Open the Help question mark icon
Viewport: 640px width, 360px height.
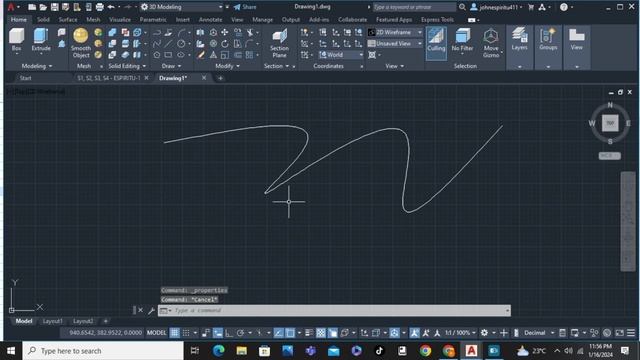click(564, 7)
